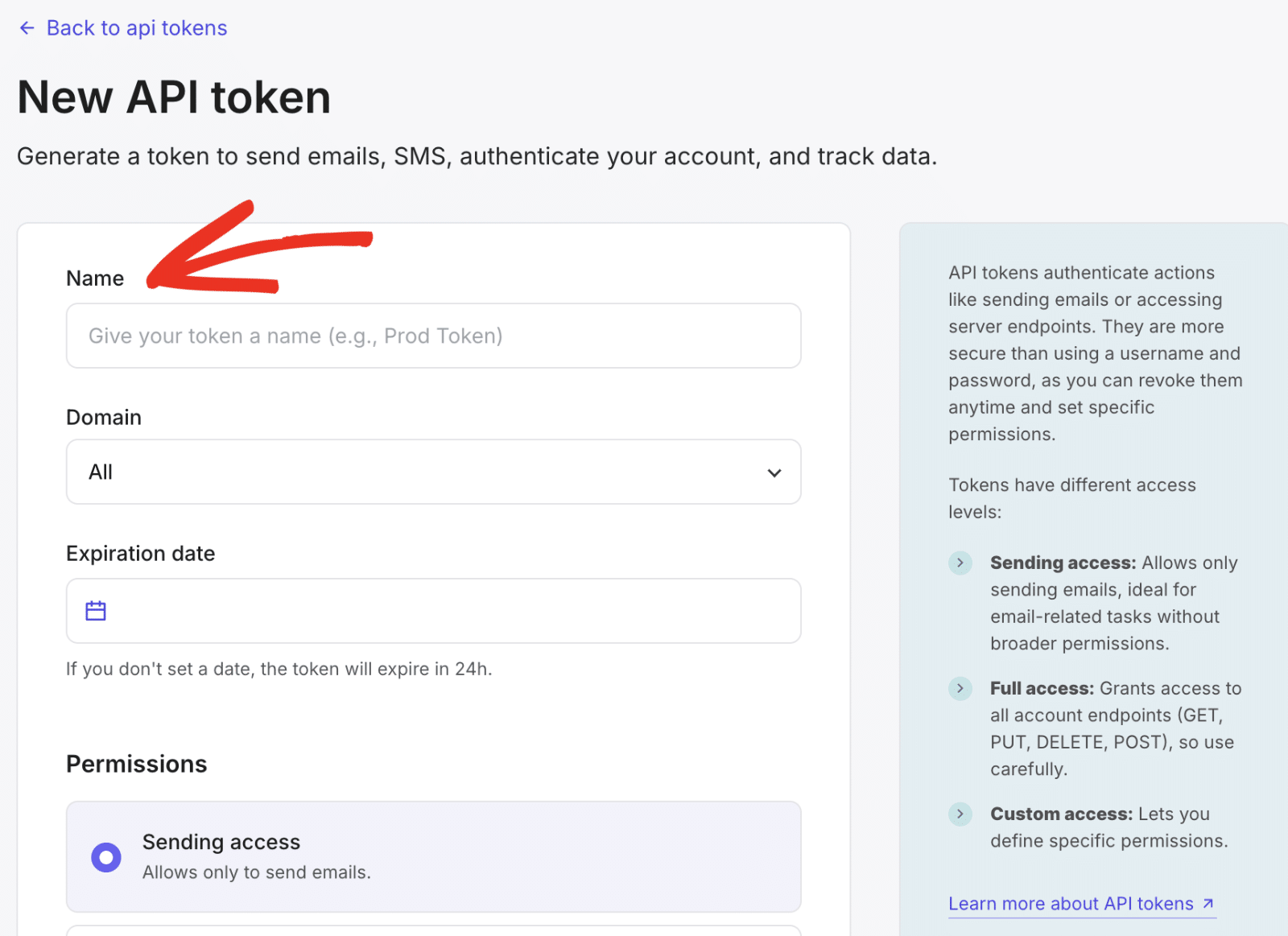Click the 'Sending access' permission title
This screenshot has width=1288, height=936.
[221, 842]
